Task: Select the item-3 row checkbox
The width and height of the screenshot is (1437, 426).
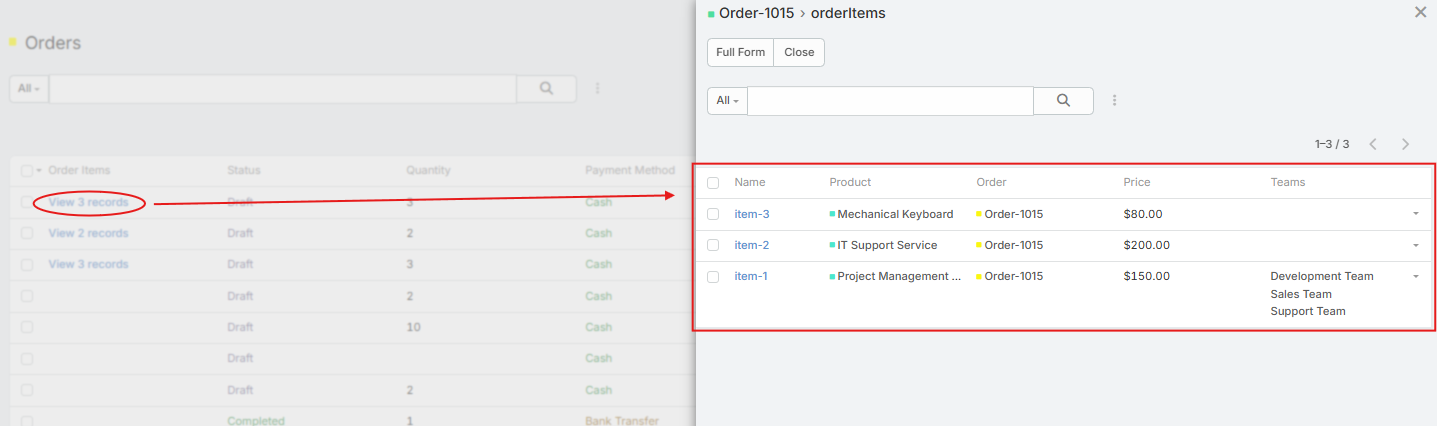Action: (x=713, y=214)
